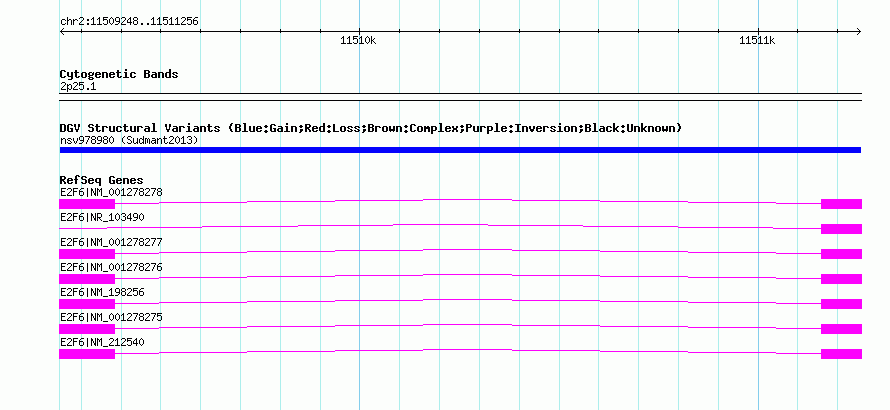
Task: Select the DGV Structural Variants track heading
Action: click(x=371, y=128)
